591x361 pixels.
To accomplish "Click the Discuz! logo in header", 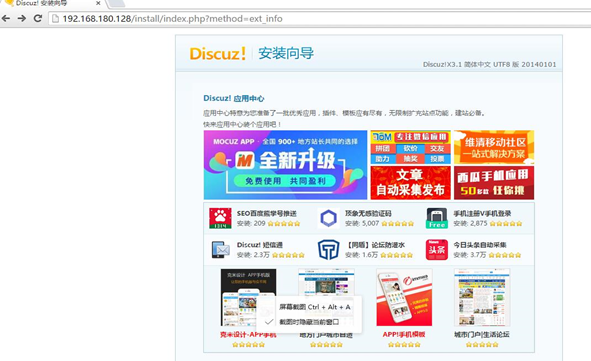I will 217,54.
